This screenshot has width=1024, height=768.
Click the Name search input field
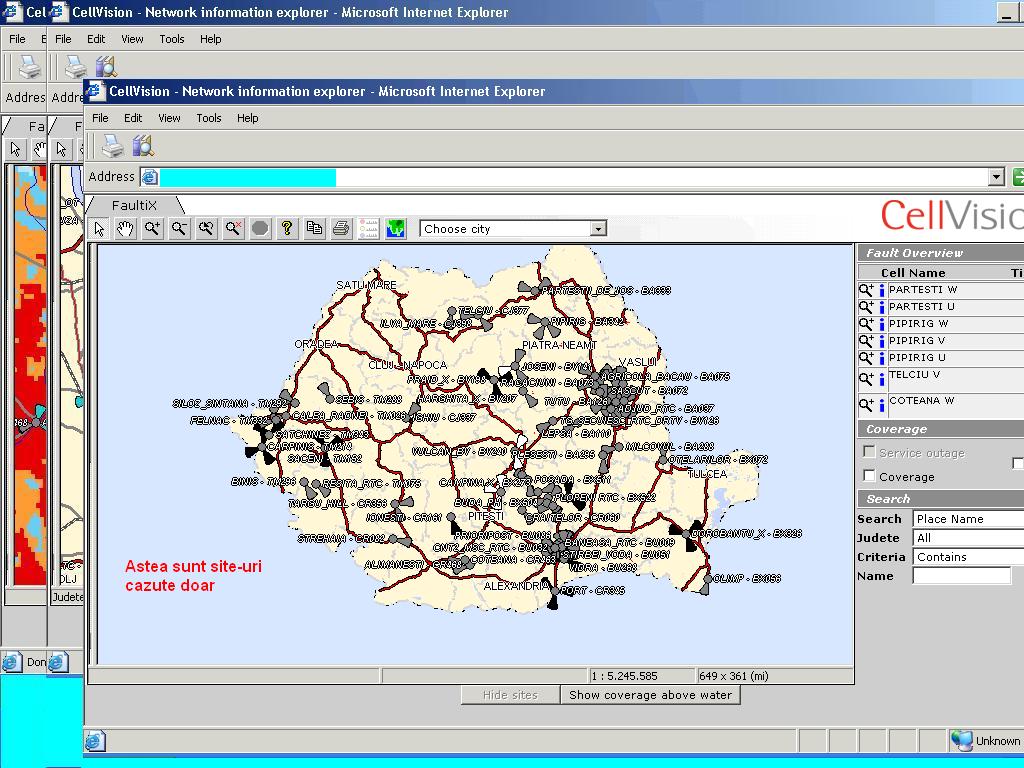pyautogui.click(x=961, y=576)
